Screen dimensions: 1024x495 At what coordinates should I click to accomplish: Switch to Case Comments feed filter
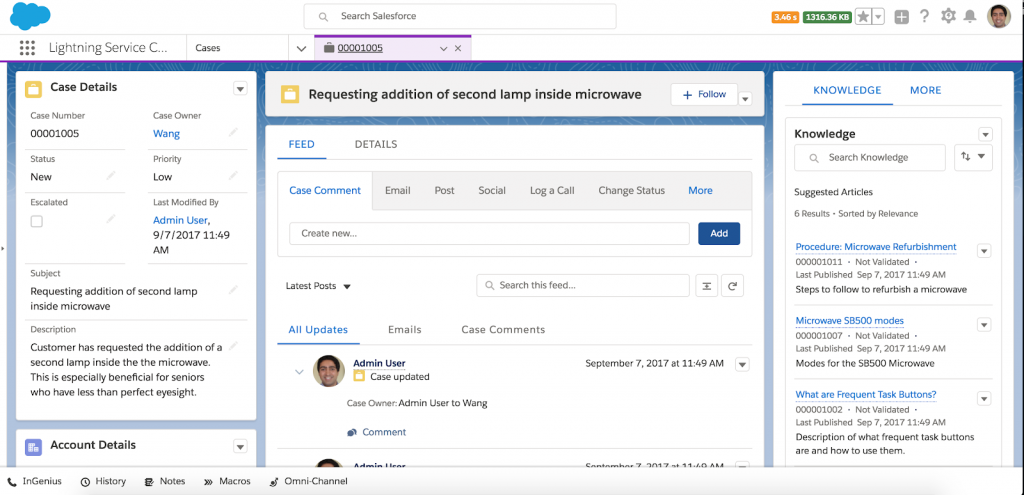[x=503, y=330]
